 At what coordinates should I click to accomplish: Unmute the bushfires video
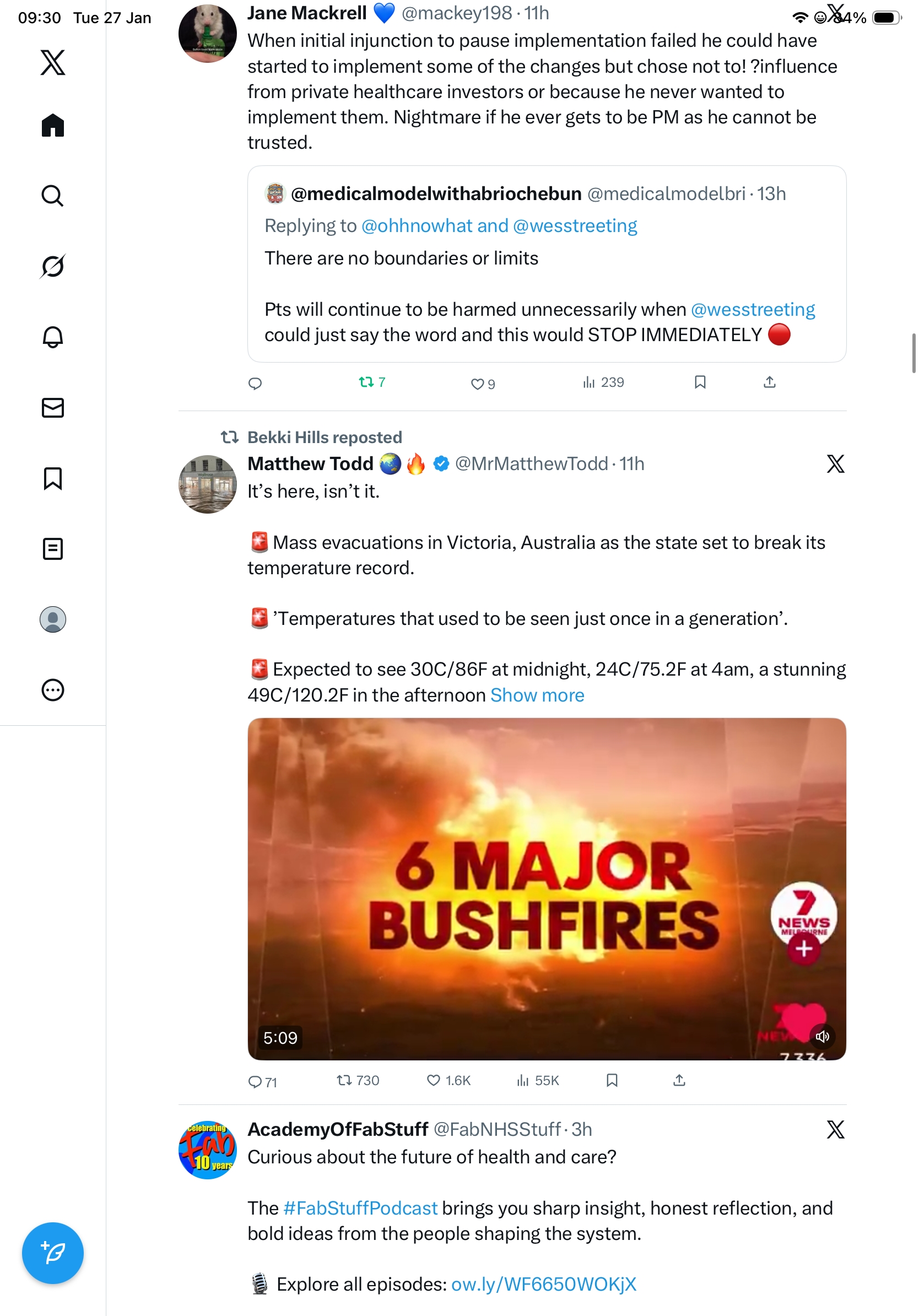(823, 1036)
